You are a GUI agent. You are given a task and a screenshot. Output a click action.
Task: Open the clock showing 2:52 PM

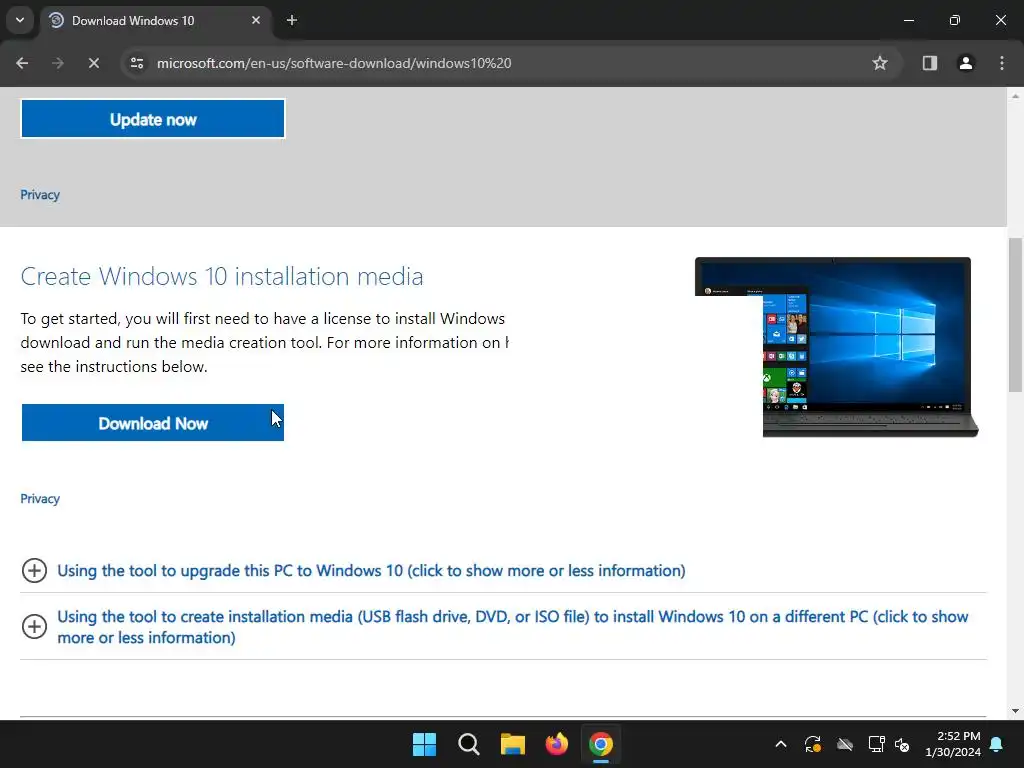coord(953,744)
